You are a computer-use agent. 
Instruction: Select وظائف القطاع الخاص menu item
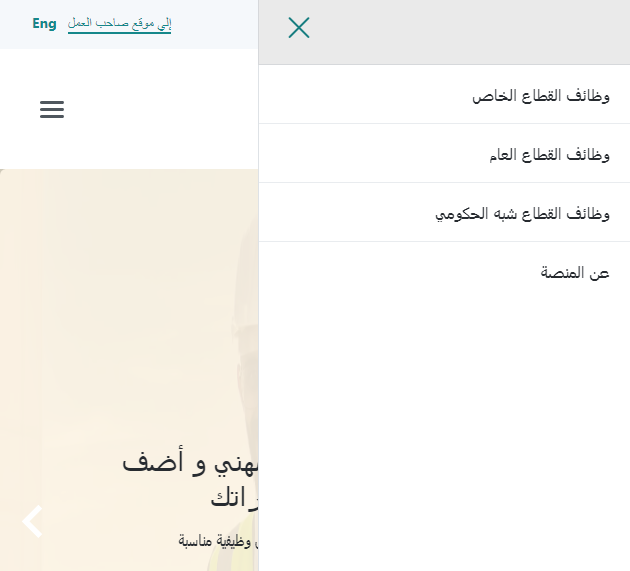point(541,96)
